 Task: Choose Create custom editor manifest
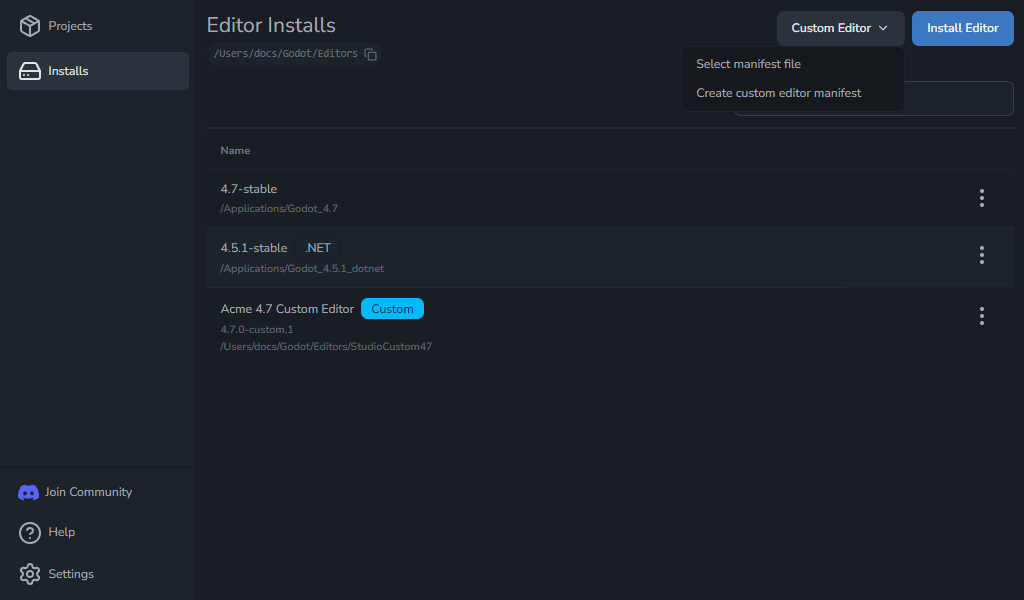click(778, 93)
